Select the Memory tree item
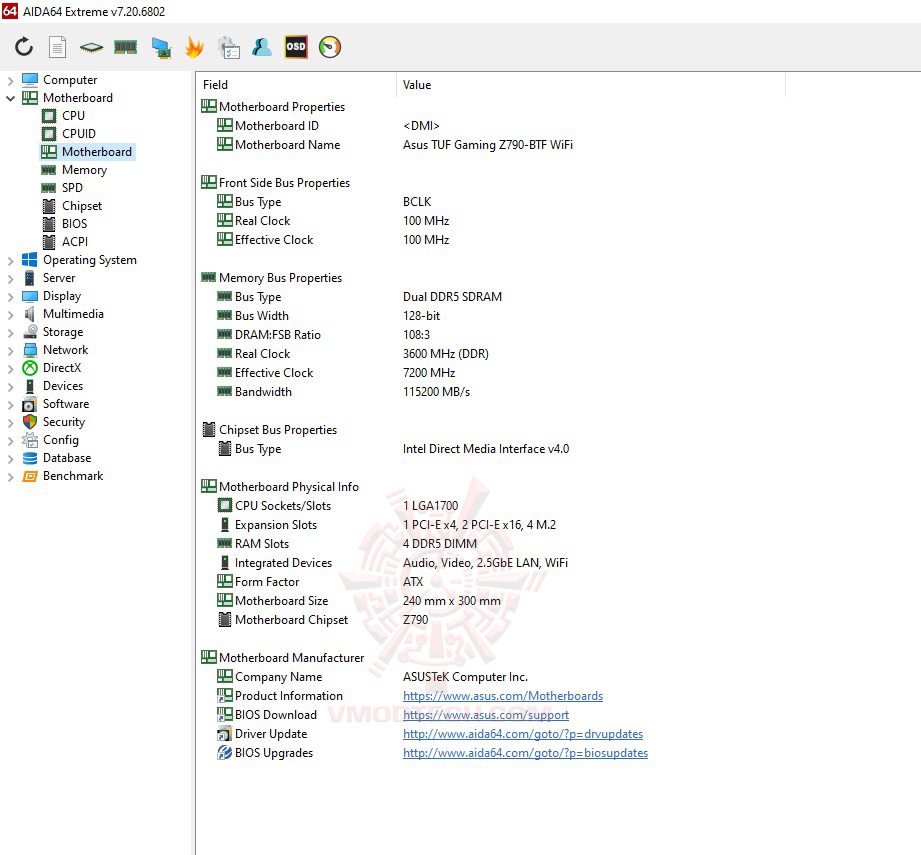 click(x=85, y=170)
